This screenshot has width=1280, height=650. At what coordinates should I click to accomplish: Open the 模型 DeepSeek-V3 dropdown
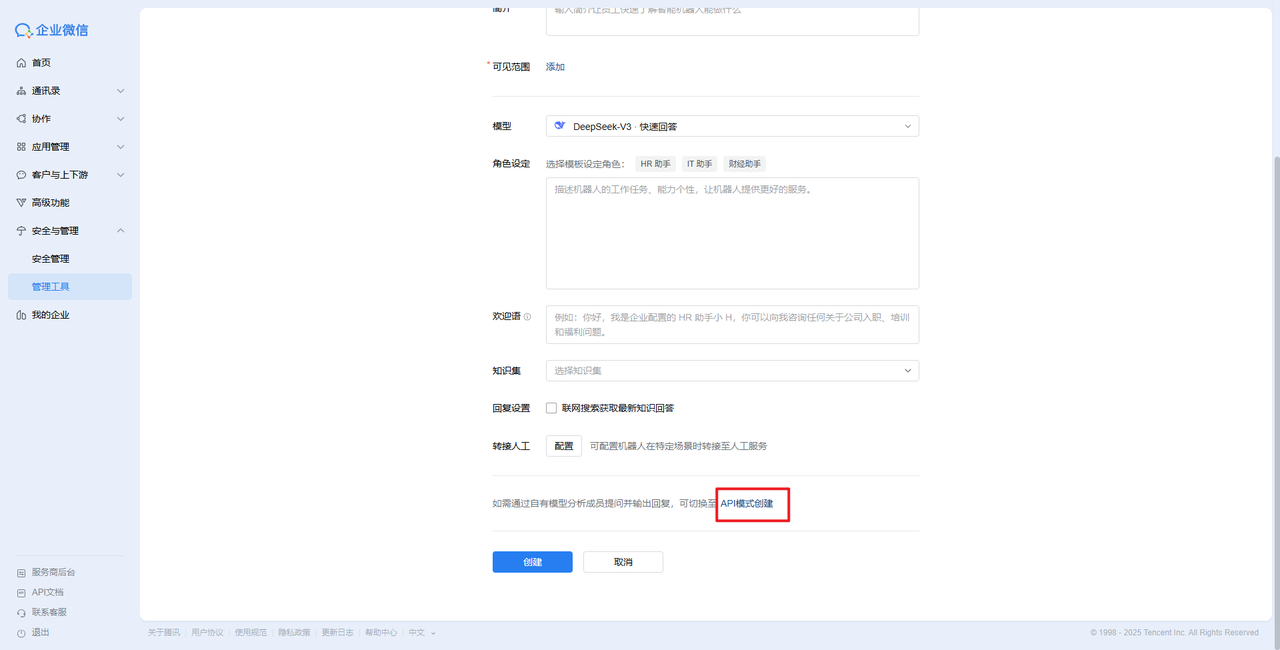pos(732,126)
